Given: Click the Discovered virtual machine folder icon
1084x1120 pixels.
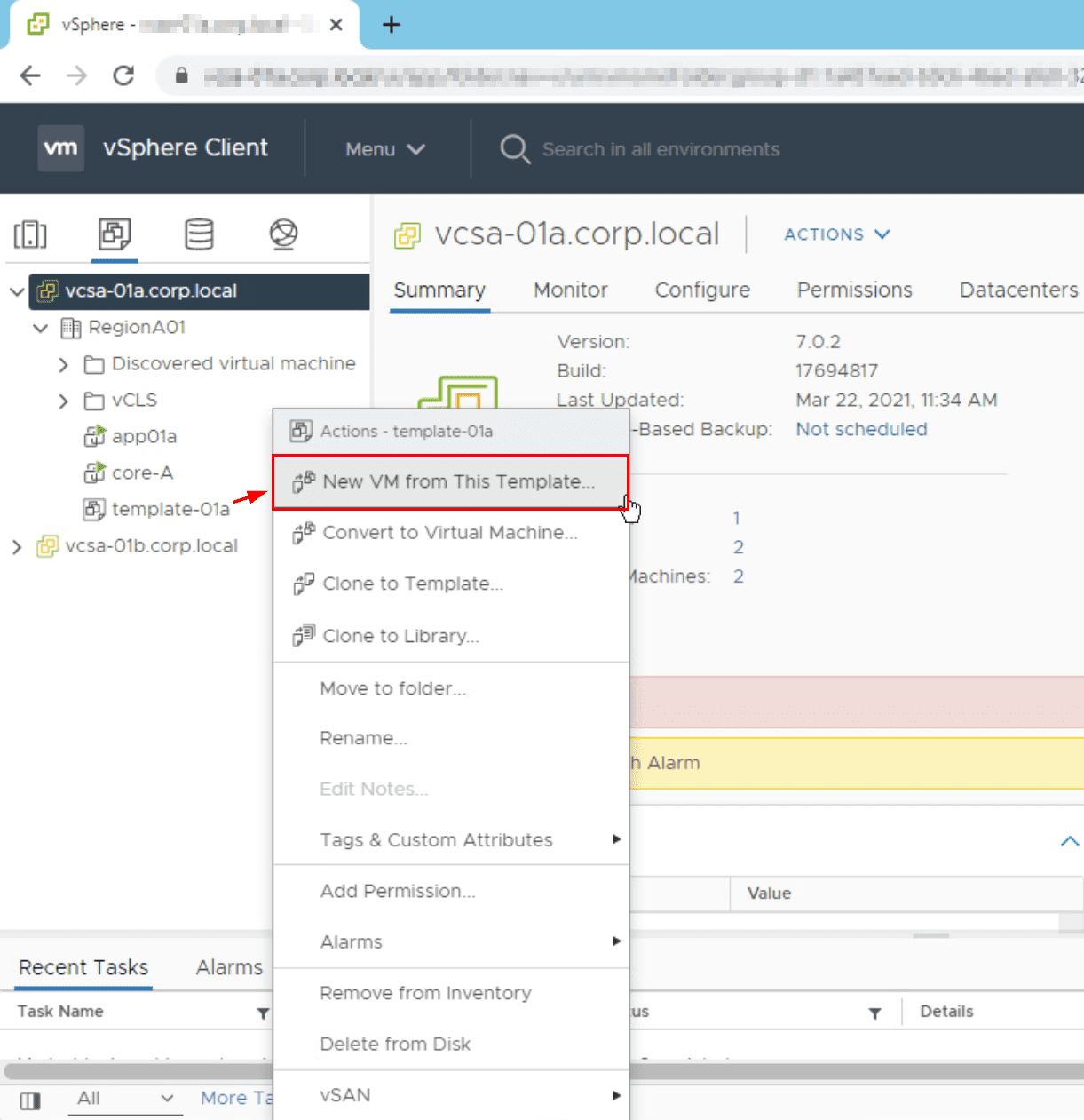Looking at the screenshot, I should click(94, 364).
